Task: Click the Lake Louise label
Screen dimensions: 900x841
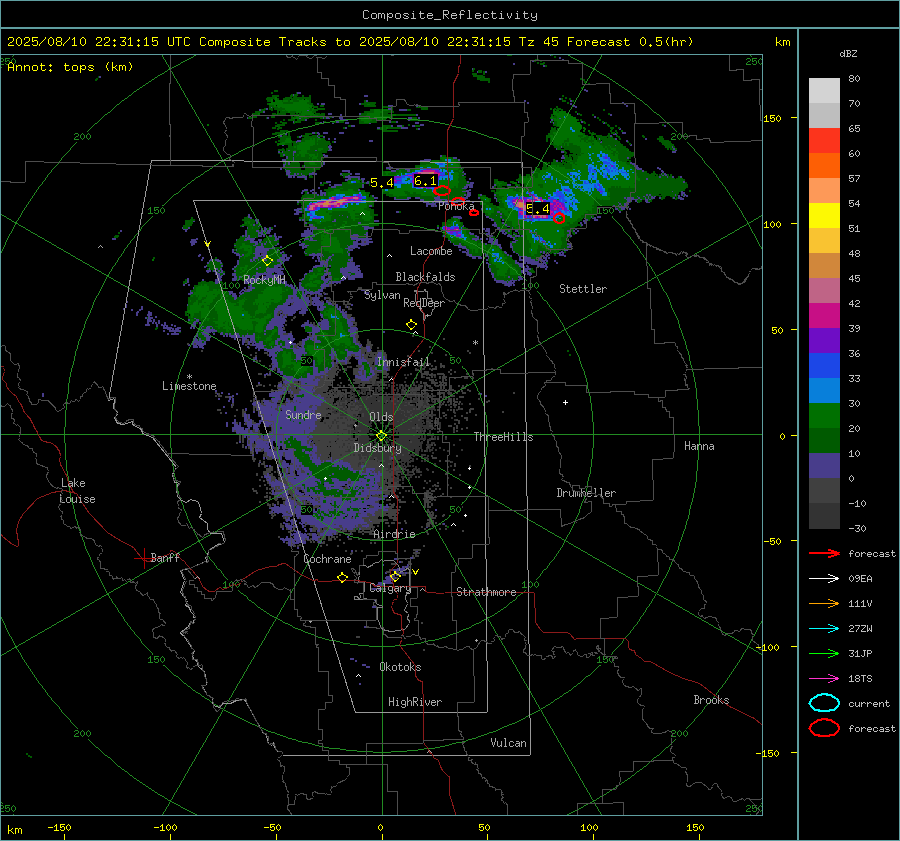Action: pos(77,491)
